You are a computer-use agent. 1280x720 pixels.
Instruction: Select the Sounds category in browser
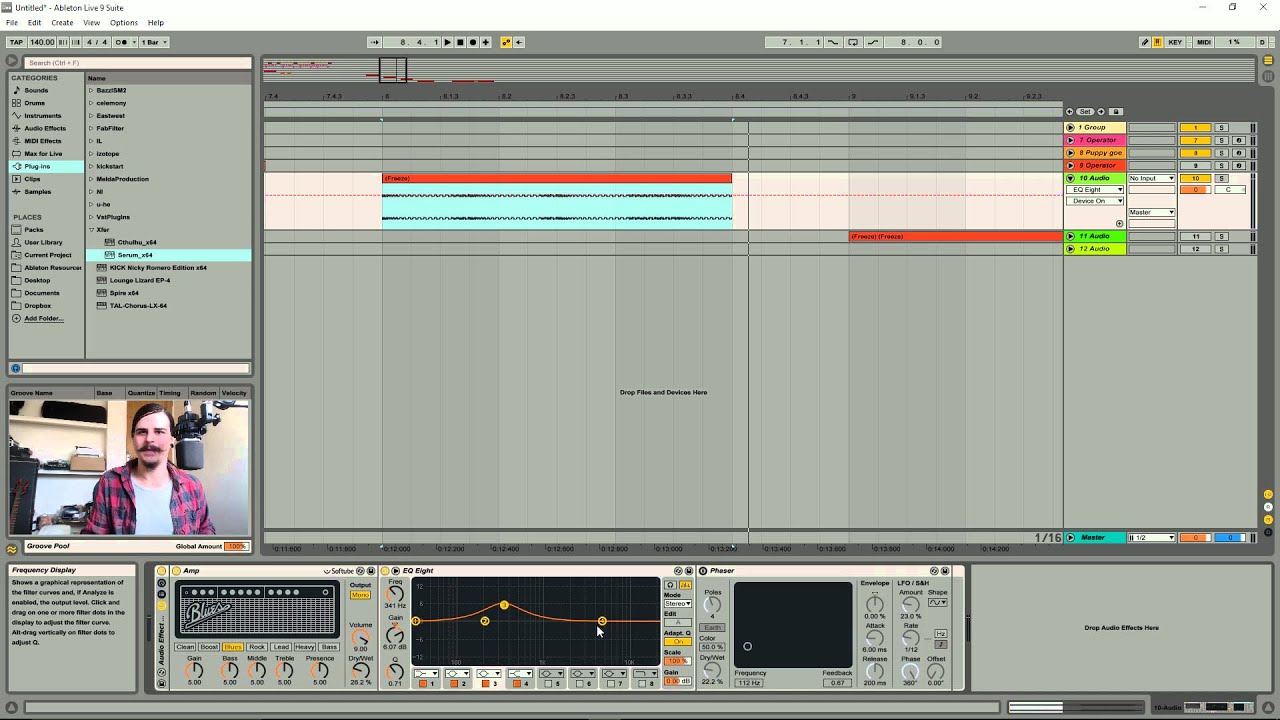click(36, 90)
